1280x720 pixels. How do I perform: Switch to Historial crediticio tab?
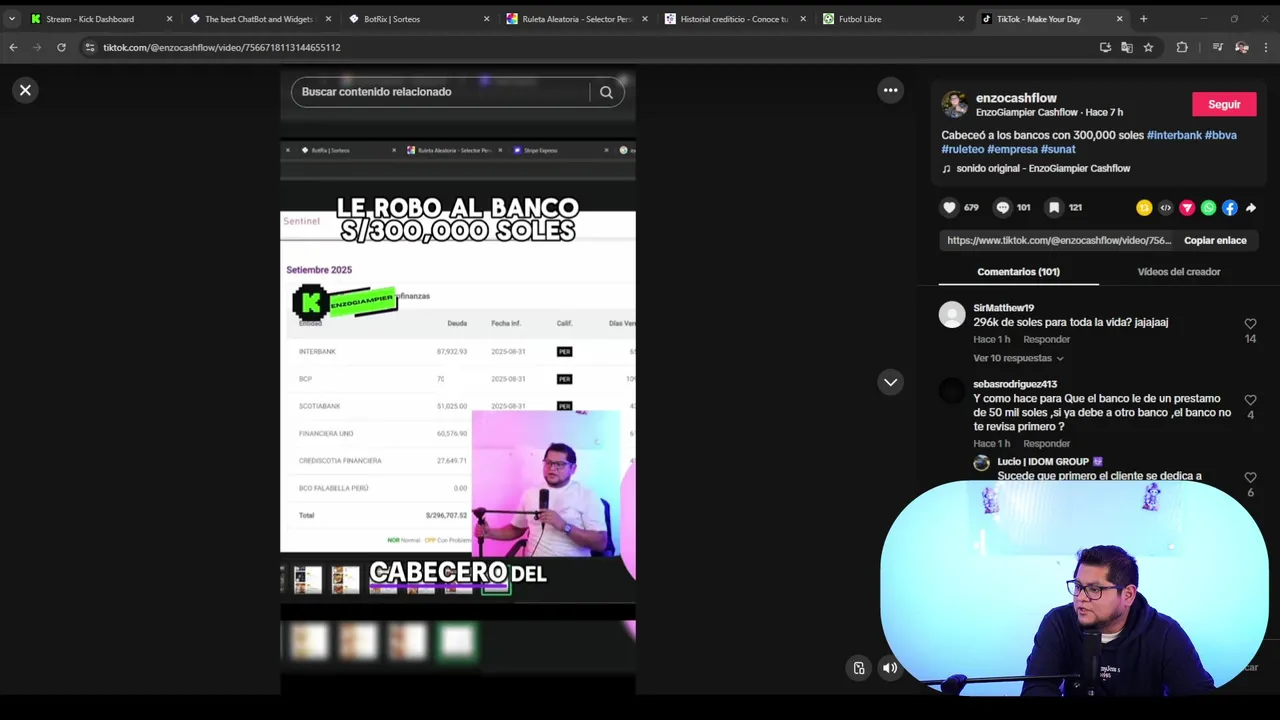click(734, 19)
